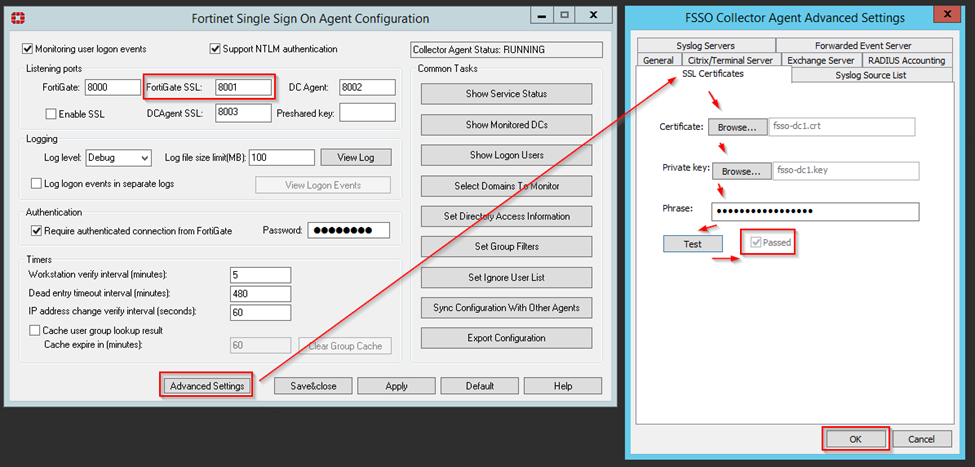Click Export Configuration button

[x=506, y=338]
